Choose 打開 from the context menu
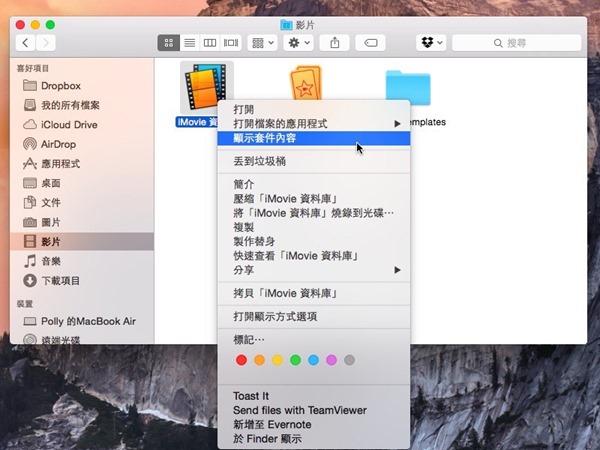600x450 pixels. tap(314, 109)
